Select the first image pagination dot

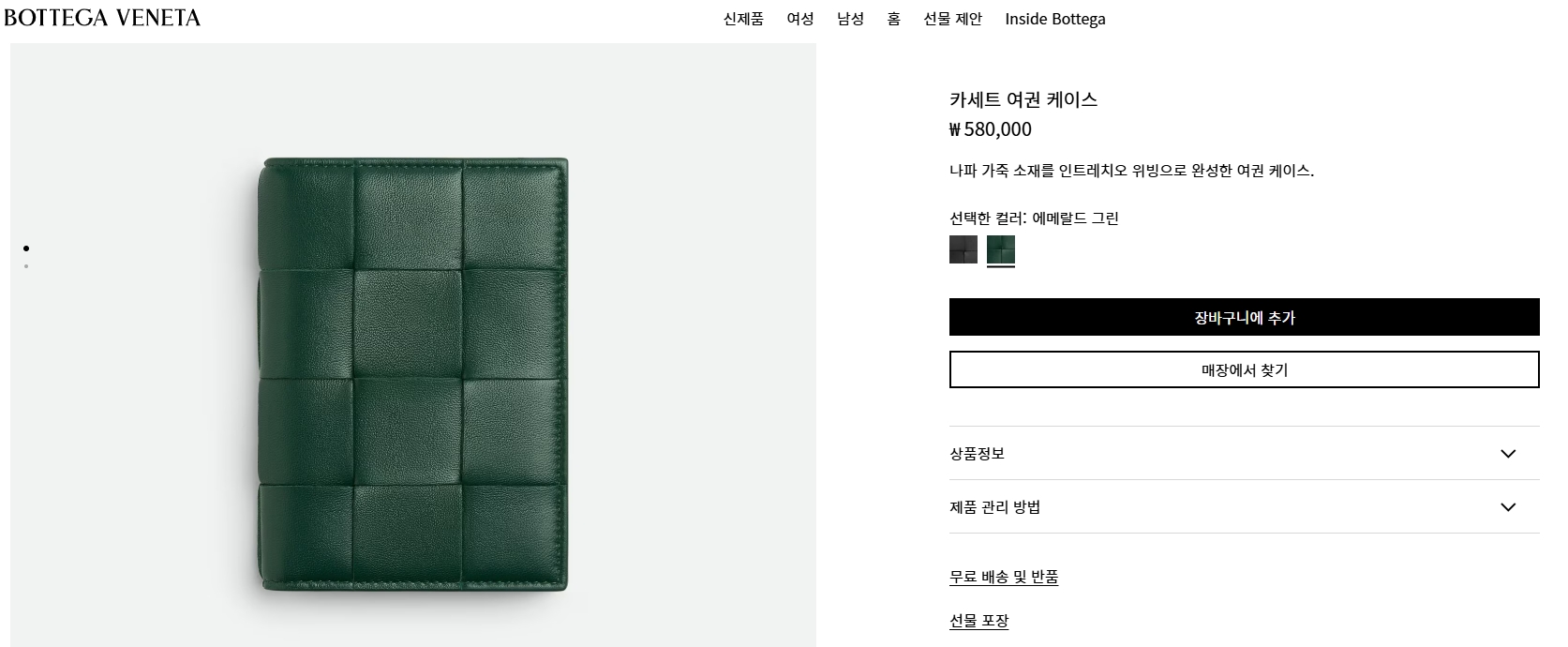(26, 248)
